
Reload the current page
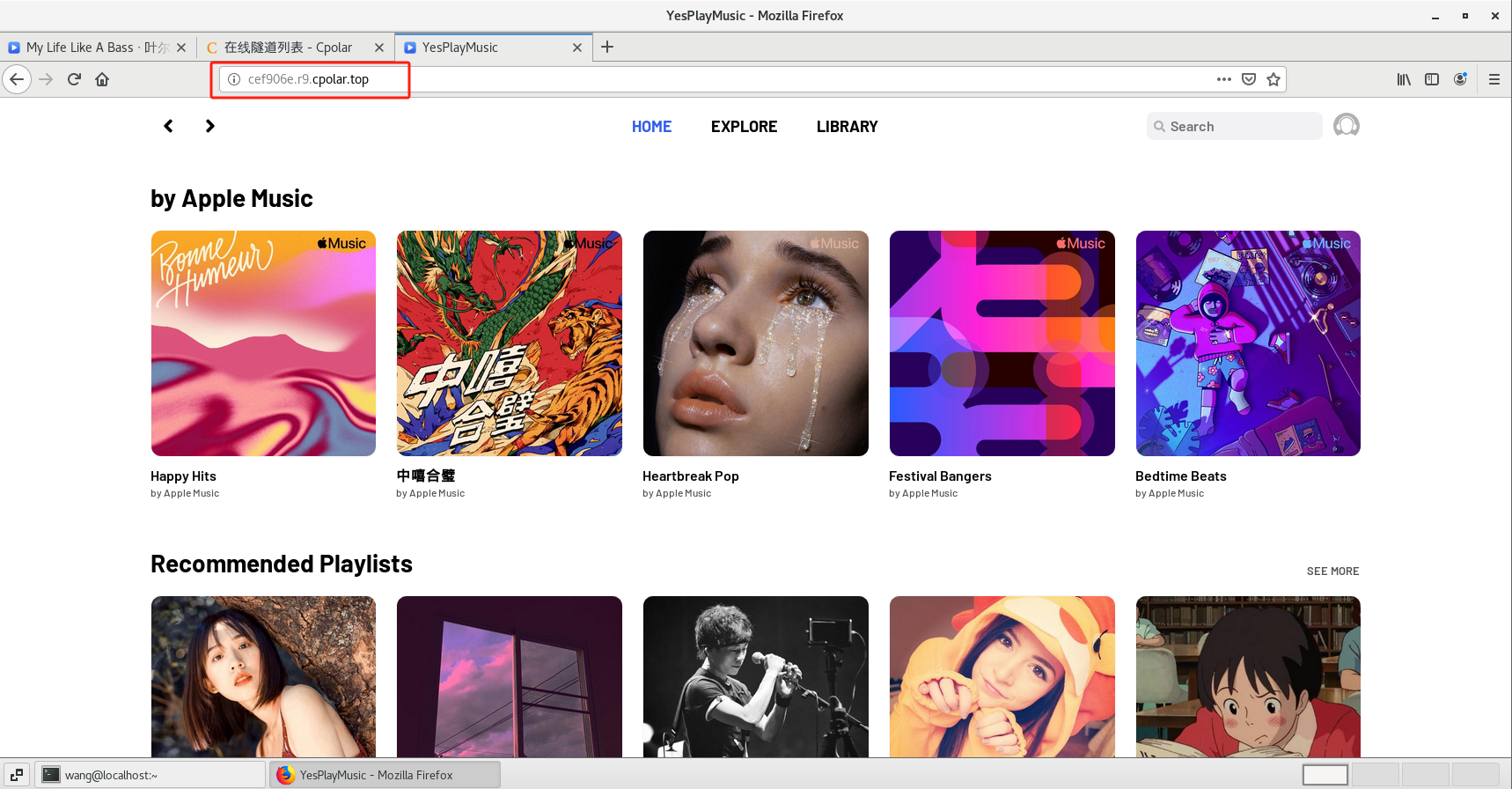tap(75, 79)
